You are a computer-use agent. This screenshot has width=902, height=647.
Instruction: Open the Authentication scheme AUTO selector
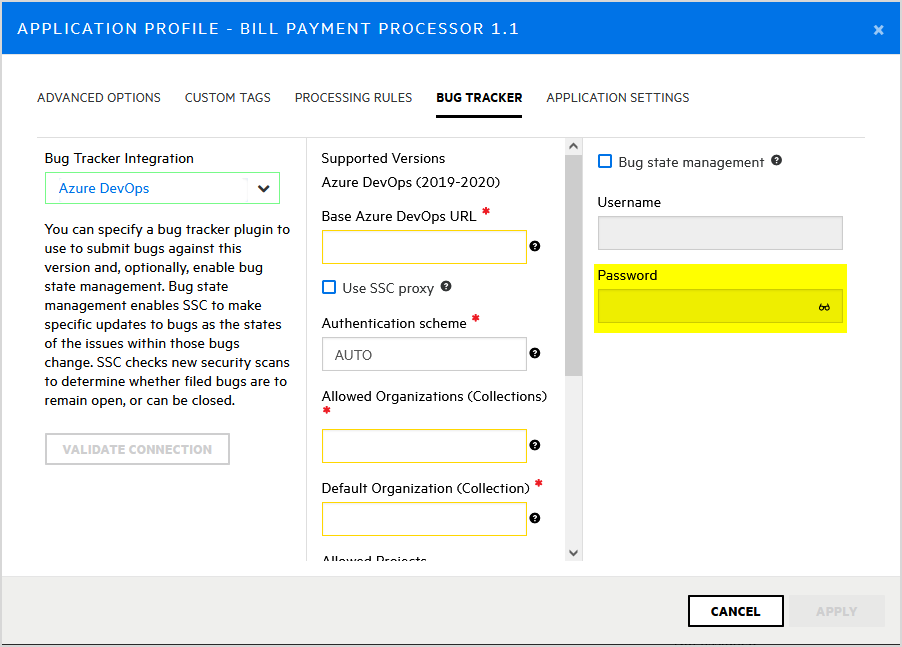pos(424,354)
